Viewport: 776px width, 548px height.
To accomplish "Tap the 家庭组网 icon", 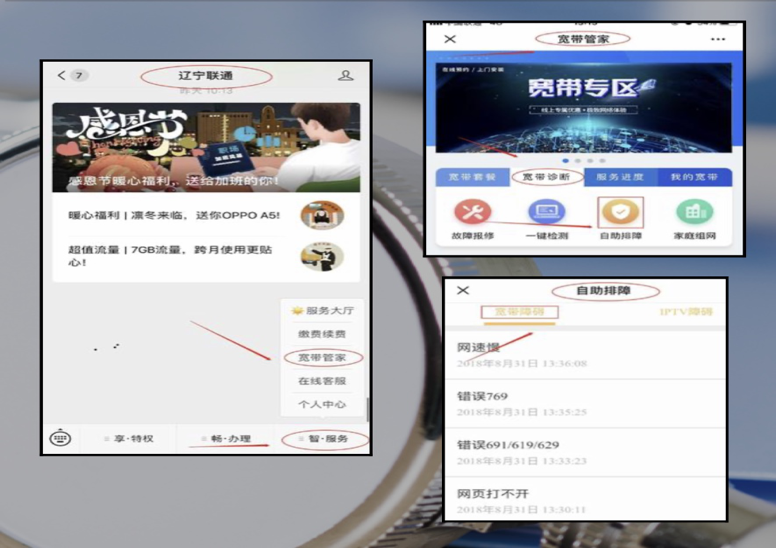I will coord(694,211).
